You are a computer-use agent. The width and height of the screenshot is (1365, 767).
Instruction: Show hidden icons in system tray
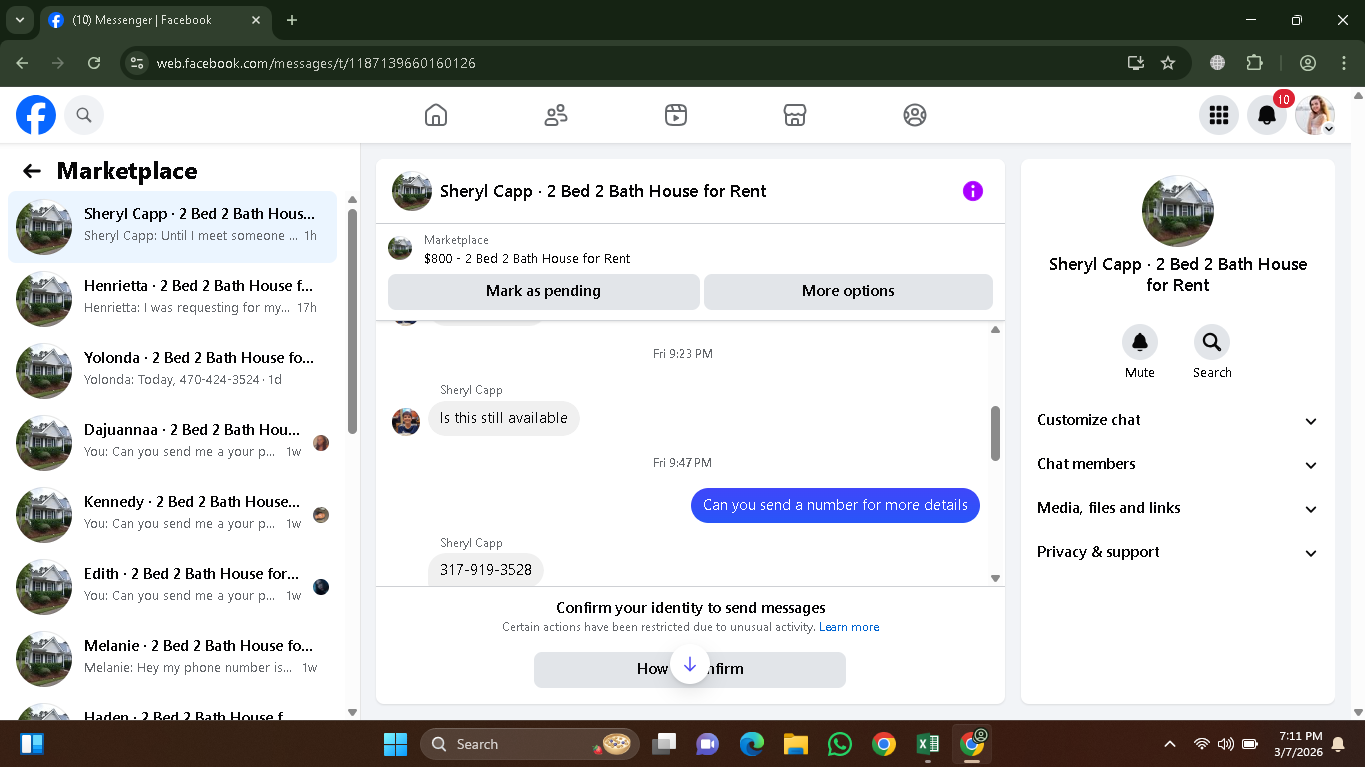point(1170,744)
